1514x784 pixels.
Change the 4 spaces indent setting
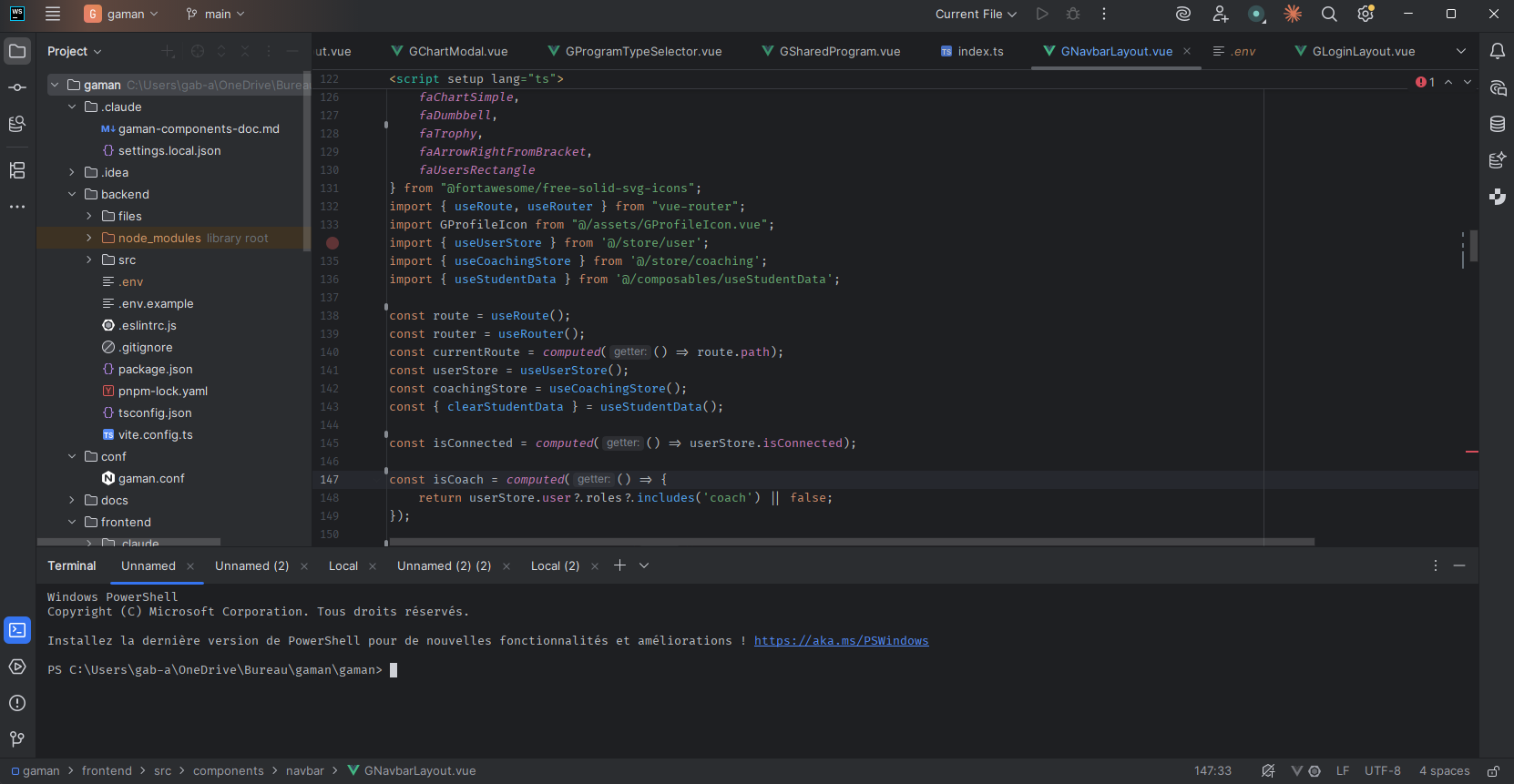[x=1444, y=771]
